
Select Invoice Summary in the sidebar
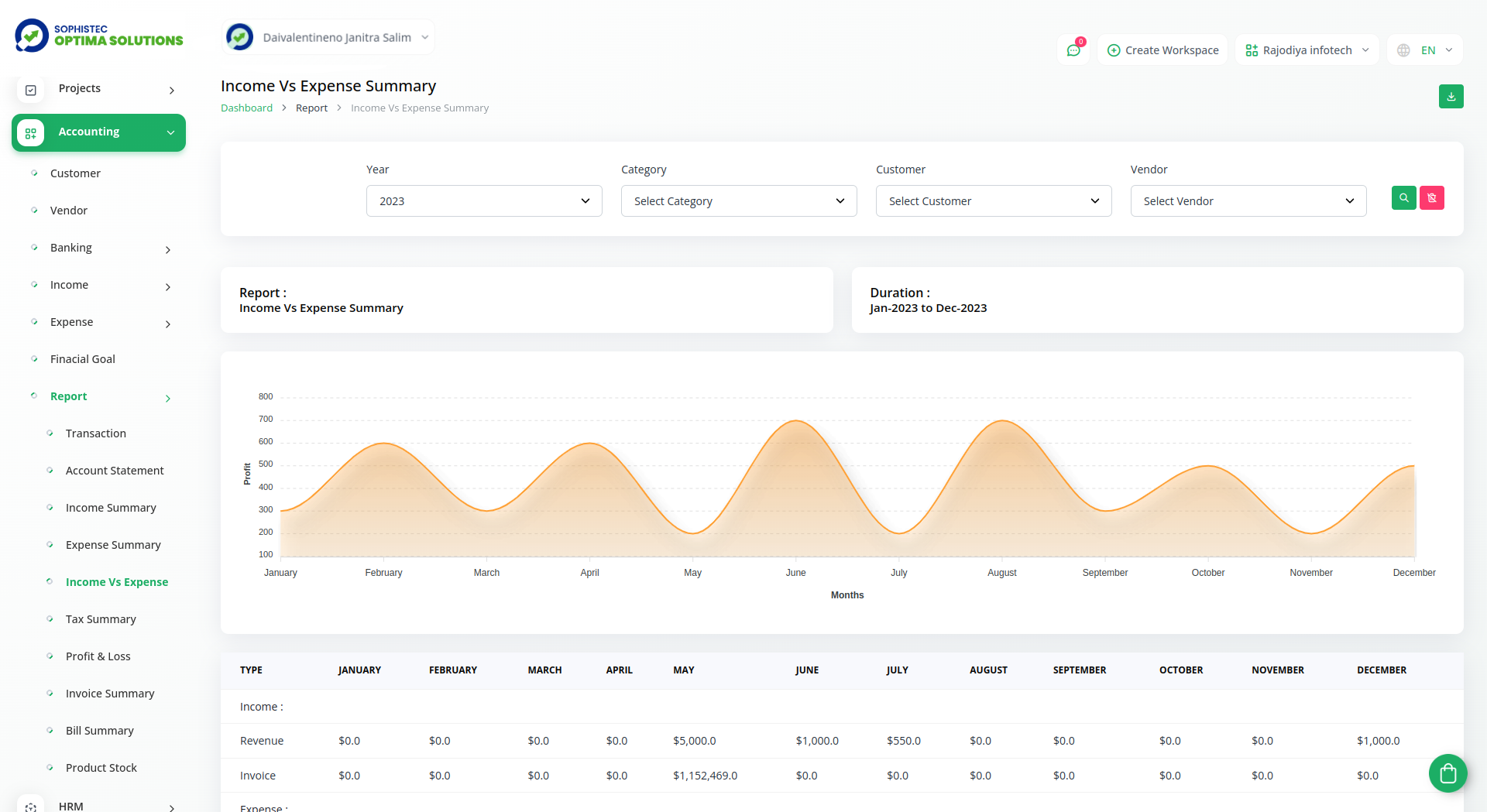(x=110, y=694)
